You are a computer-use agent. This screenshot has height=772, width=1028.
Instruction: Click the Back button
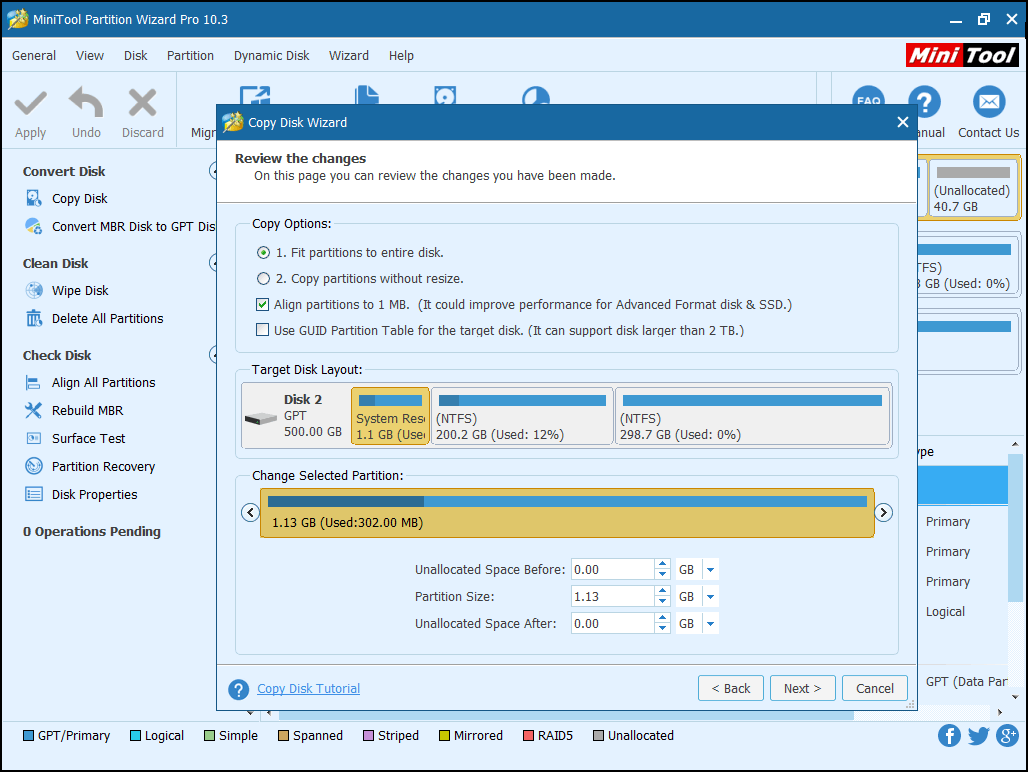tap(731, 688)
